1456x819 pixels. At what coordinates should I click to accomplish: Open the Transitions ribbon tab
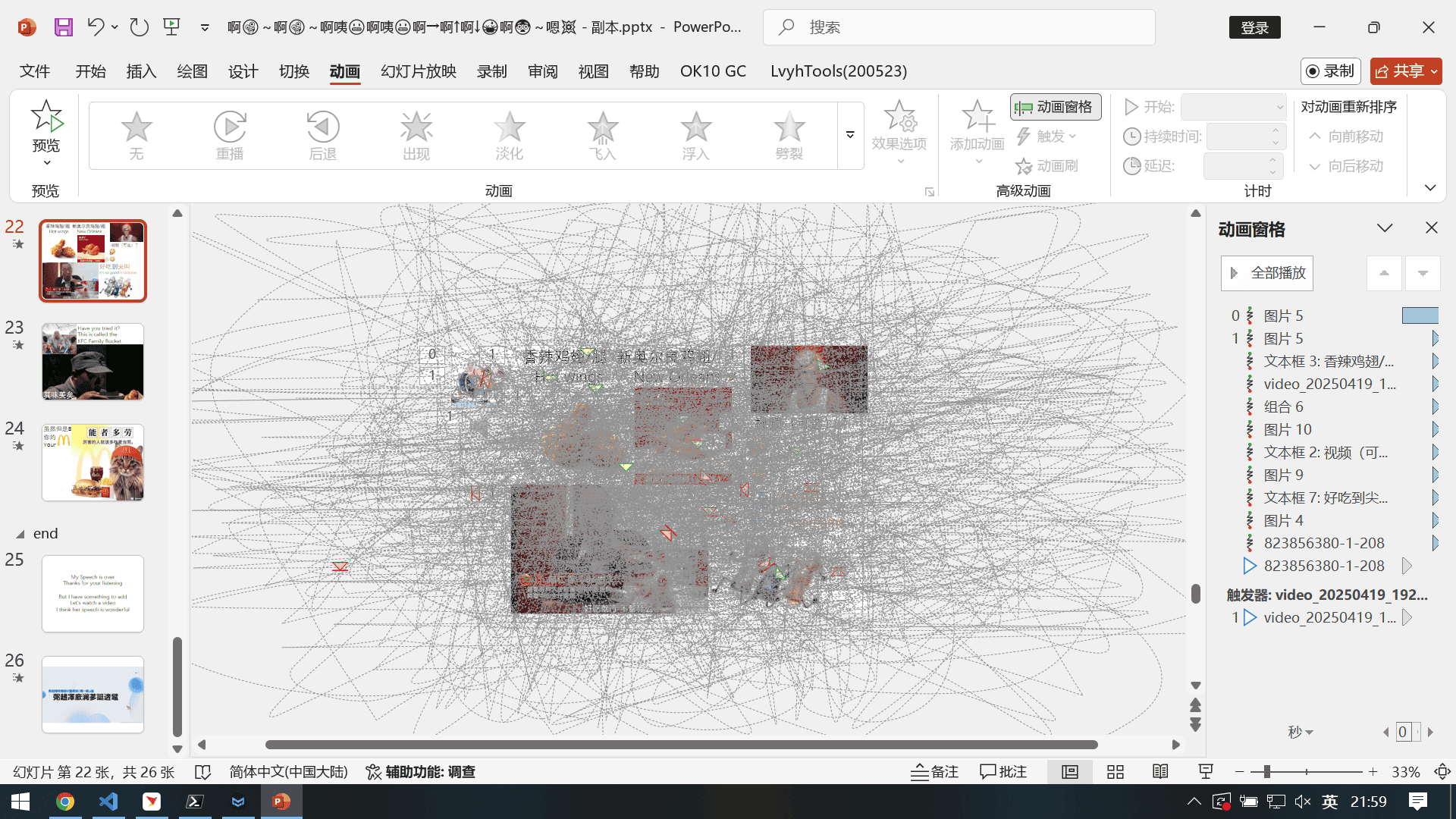[293, 71]
